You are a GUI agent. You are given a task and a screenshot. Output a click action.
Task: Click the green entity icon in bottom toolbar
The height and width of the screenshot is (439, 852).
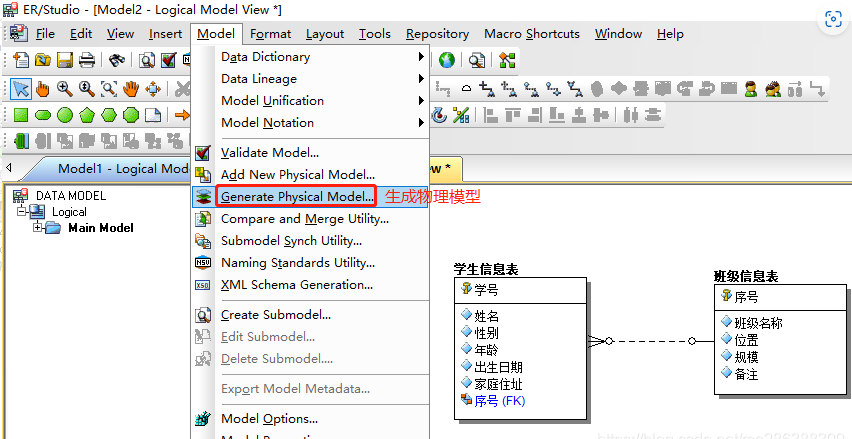tap(21, 141)
